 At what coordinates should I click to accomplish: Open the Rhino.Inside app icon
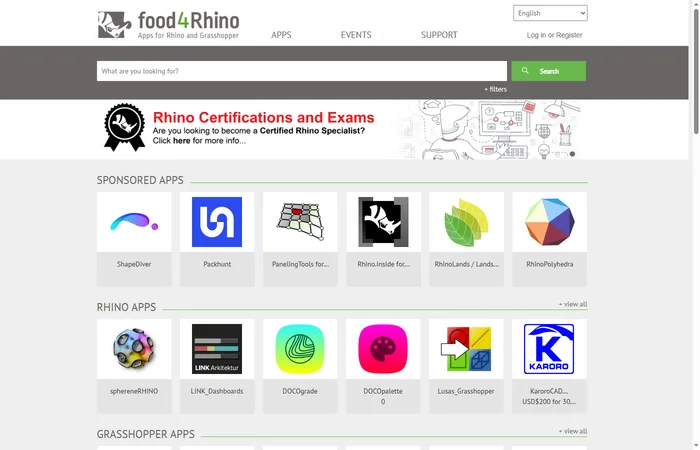coord(383,222)
